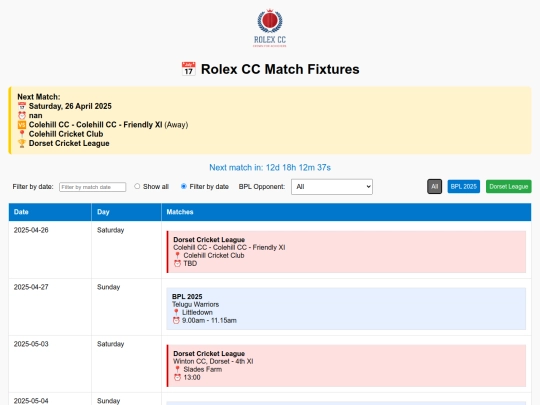The image size is (540, 405).
Task: Select the Show all radio button
Action: point(137,186)
